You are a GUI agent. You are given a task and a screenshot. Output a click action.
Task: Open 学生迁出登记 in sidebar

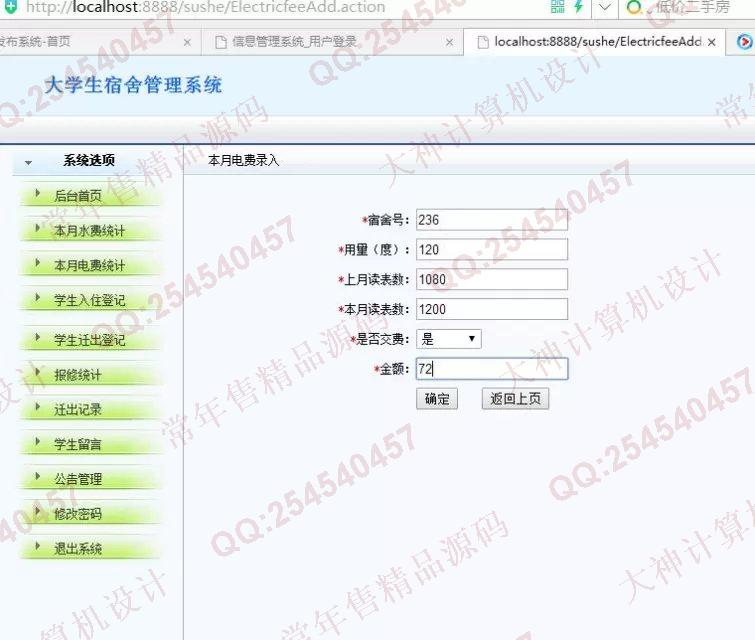click(90, 340)
